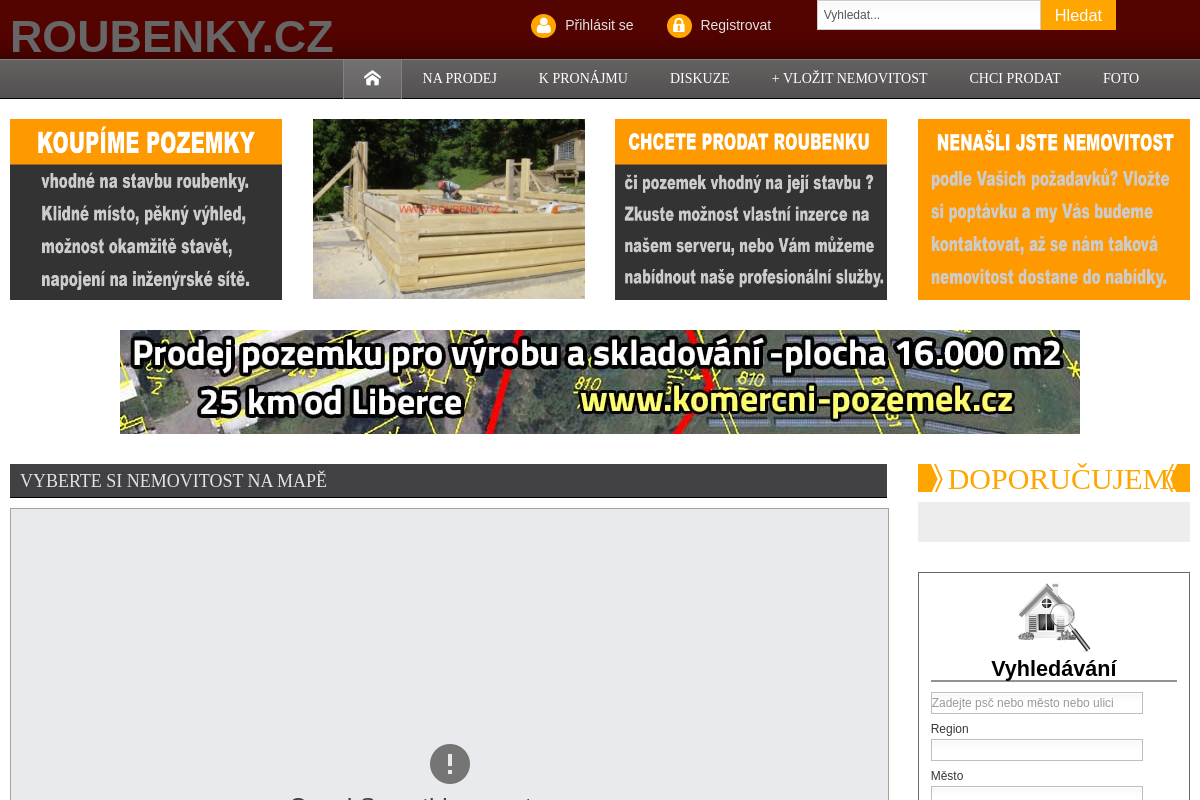The image size is (1200, 800).
Task: Click the KOUPÍME POZEMKY banner
Action: pos(146,209)
